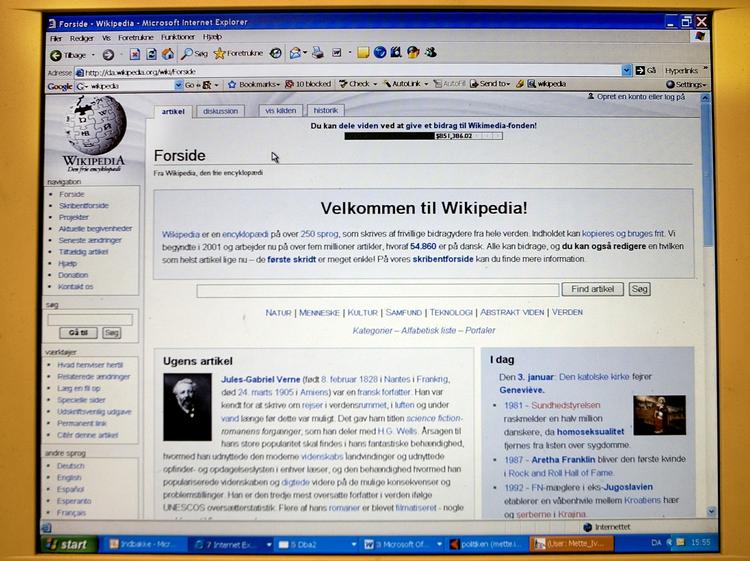This screenshot has width=750, height=561.
Task: Expand the Mail icon dropdown arrow
Action: (305, 53)
